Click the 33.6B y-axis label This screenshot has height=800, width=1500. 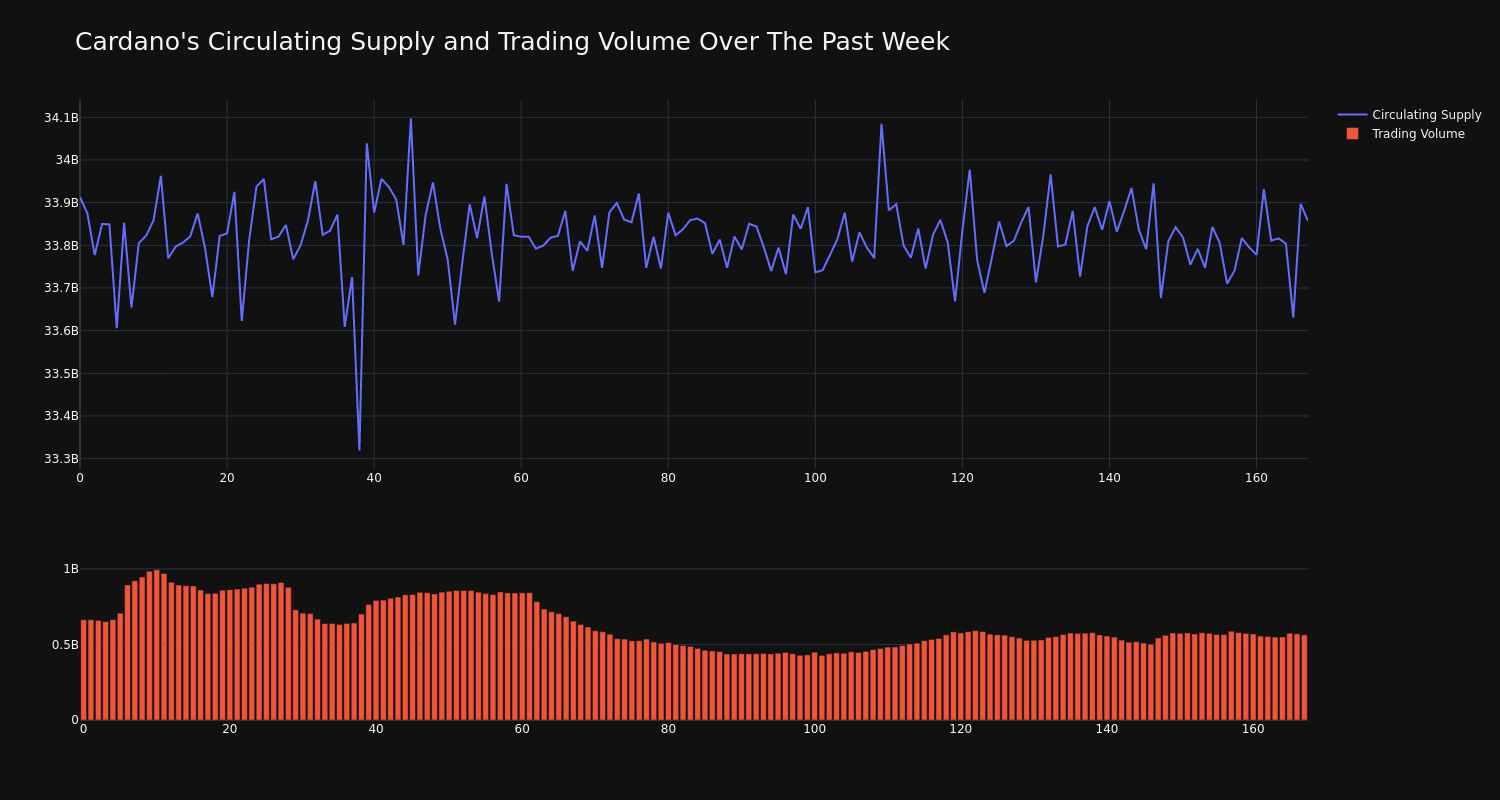[x=61, y=331]
